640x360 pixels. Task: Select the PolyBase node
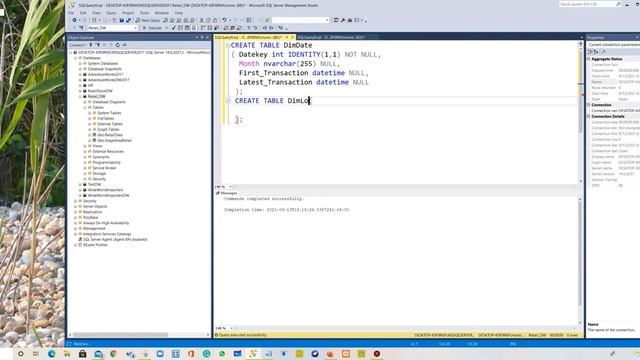tap(91, 218)
